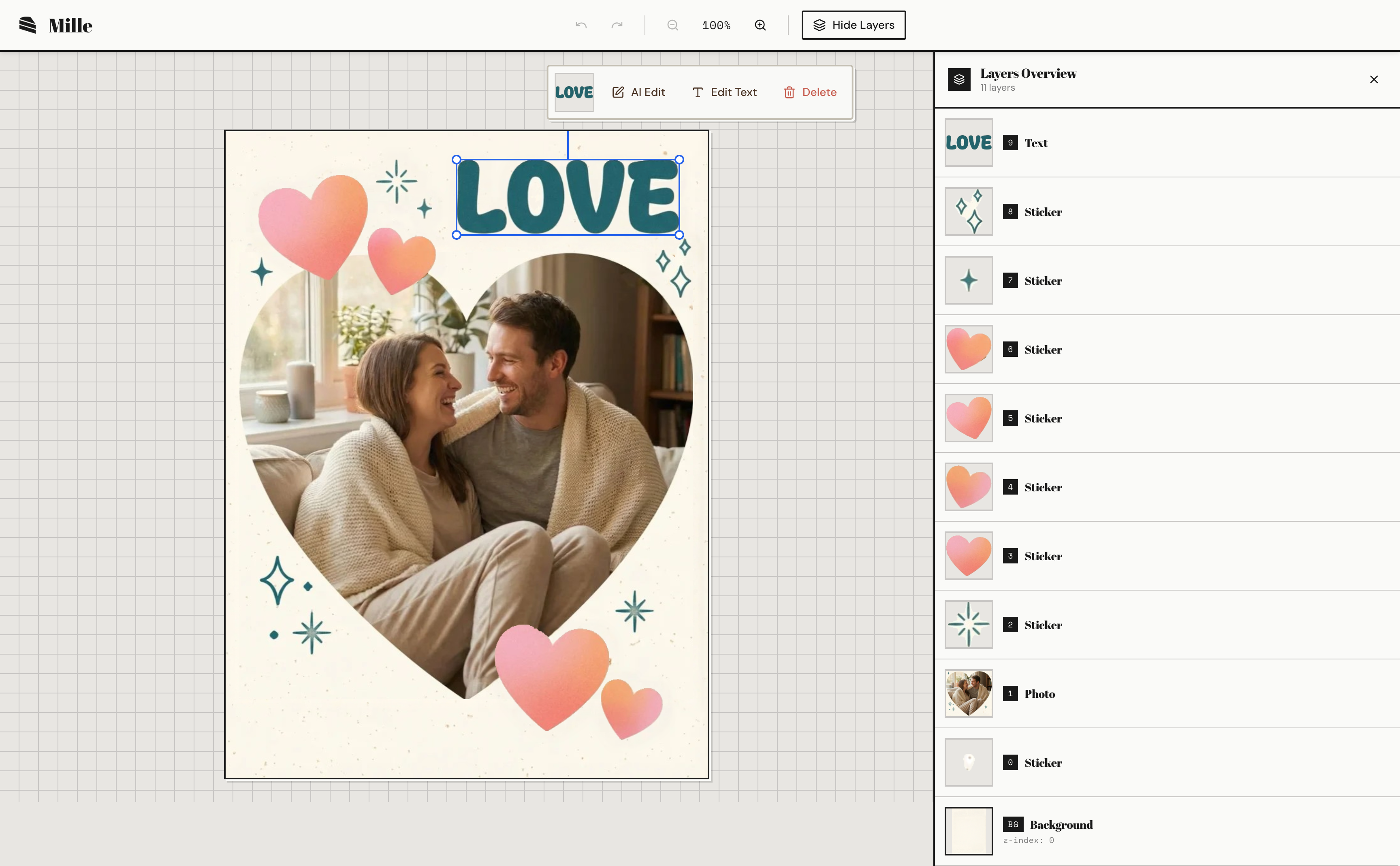Delete the selected LOVE text
The image size is (1400, 866).
tap(810, 92)
